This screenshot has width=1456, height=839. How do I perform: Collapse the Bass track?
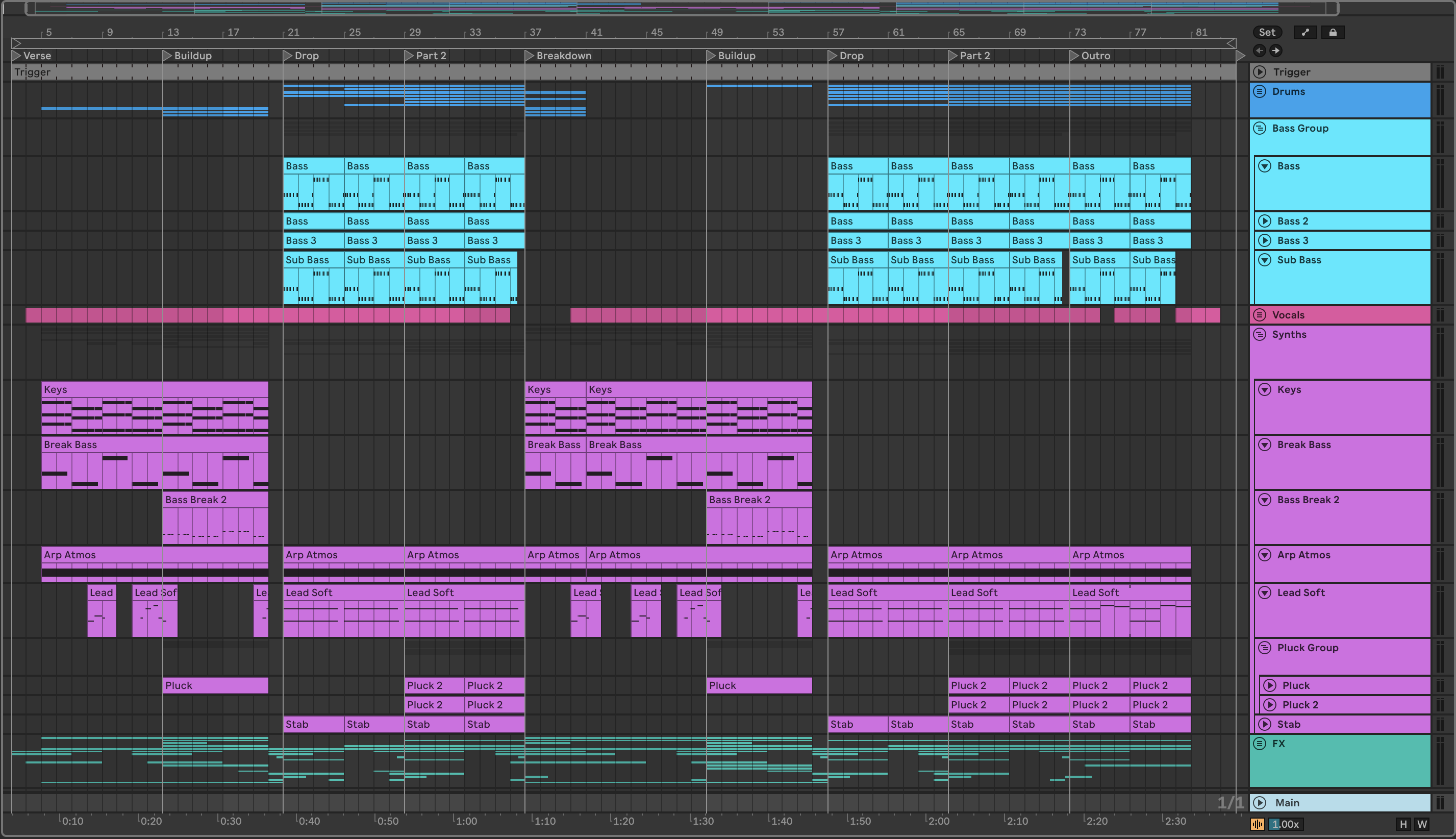click(x=1265, y=166)
